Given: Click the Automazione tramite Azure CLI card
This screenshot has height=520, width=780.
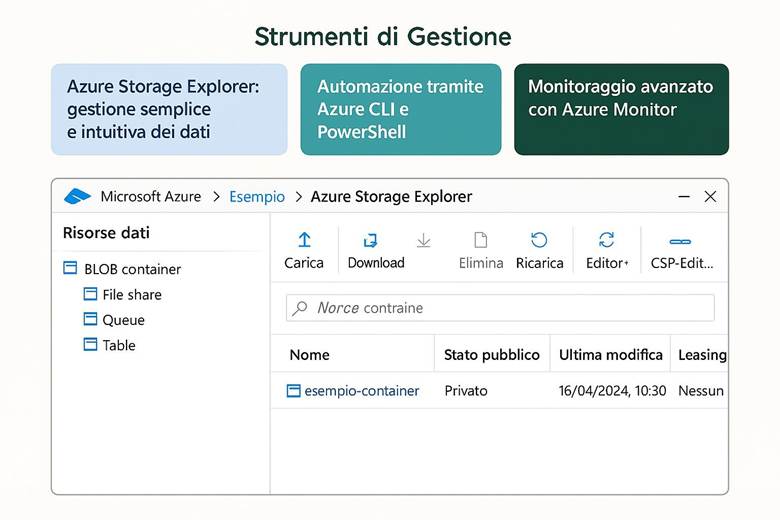Looking at the screenshot, I should pos(401,109).
